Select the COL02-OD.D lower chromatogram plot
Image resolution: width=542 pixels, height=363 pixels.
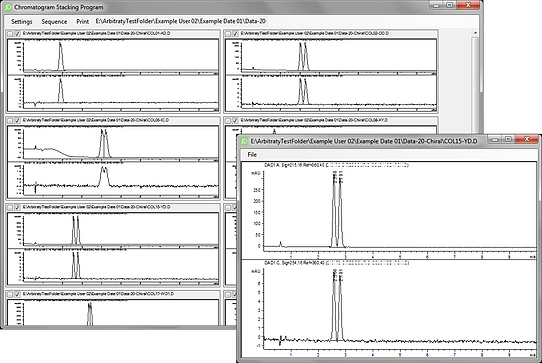pyautogui.click(x=331, y=93)
